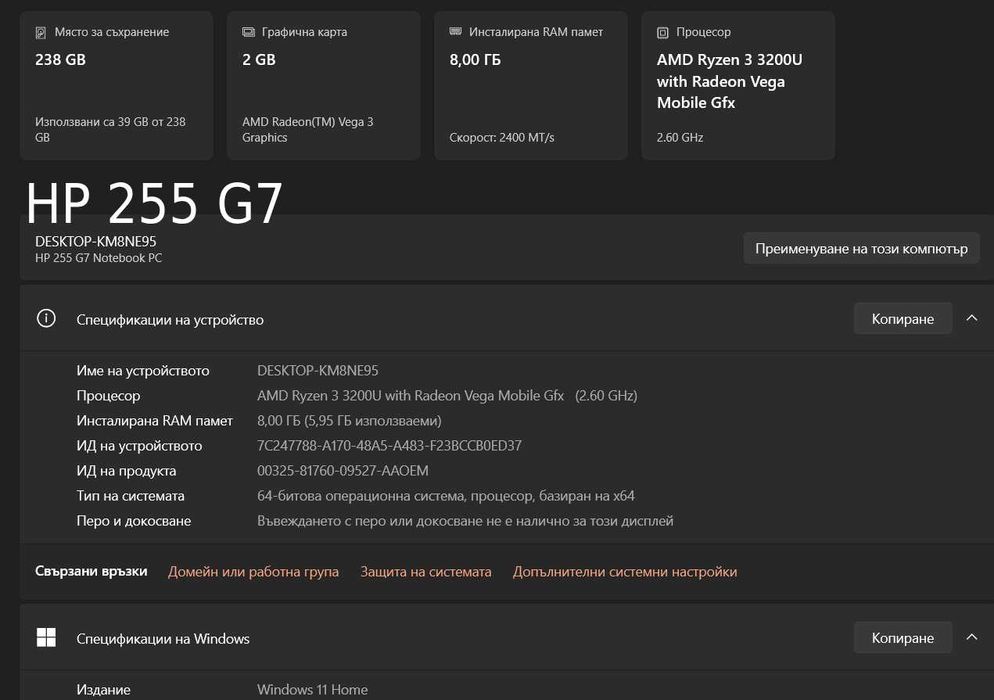Click the processor chip icon beside Процесор
The image size is (994, 700).
click(662, 32)
